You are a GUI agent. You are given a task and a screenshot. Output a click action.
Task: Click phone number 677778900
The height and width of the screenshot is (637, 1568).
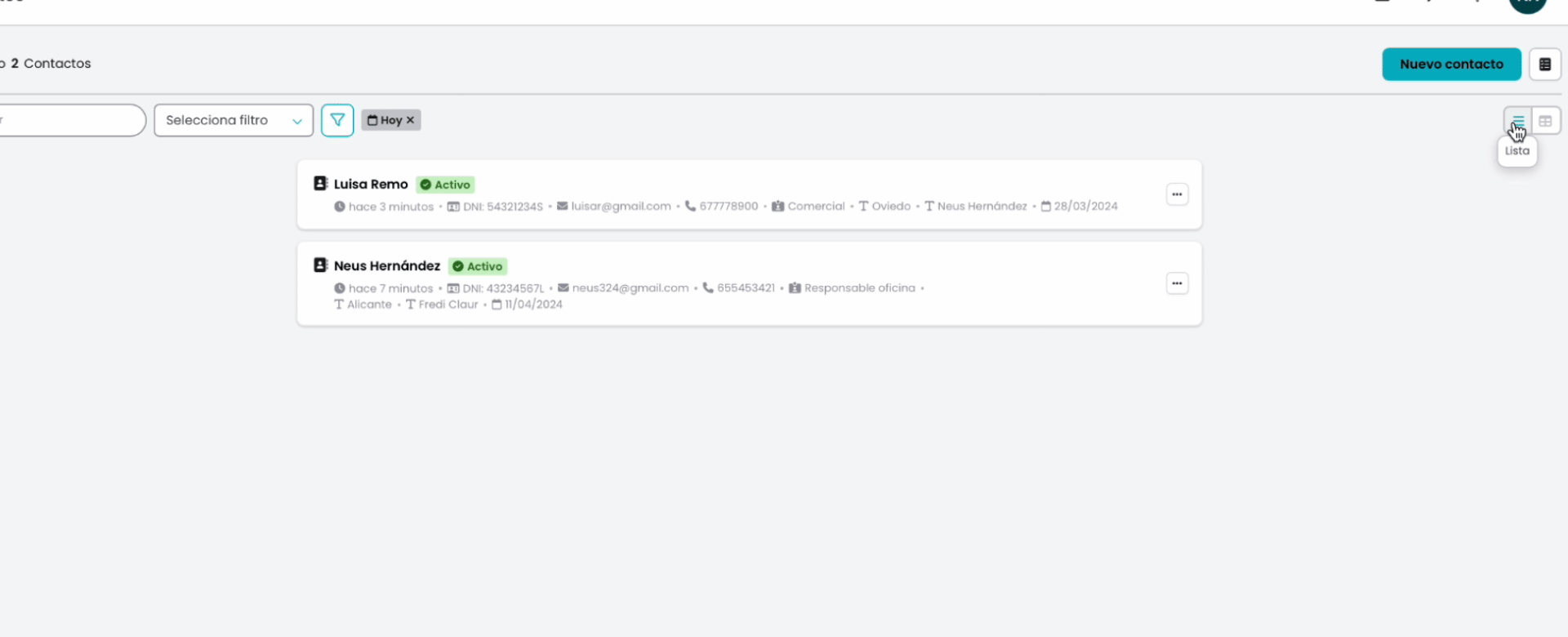pos(728,207)
